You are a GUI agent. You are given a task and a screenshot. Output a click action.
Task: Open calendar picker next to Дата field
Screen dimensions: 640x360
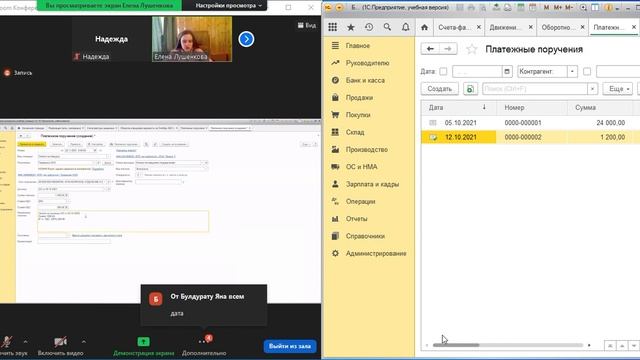tap(507, 71)
